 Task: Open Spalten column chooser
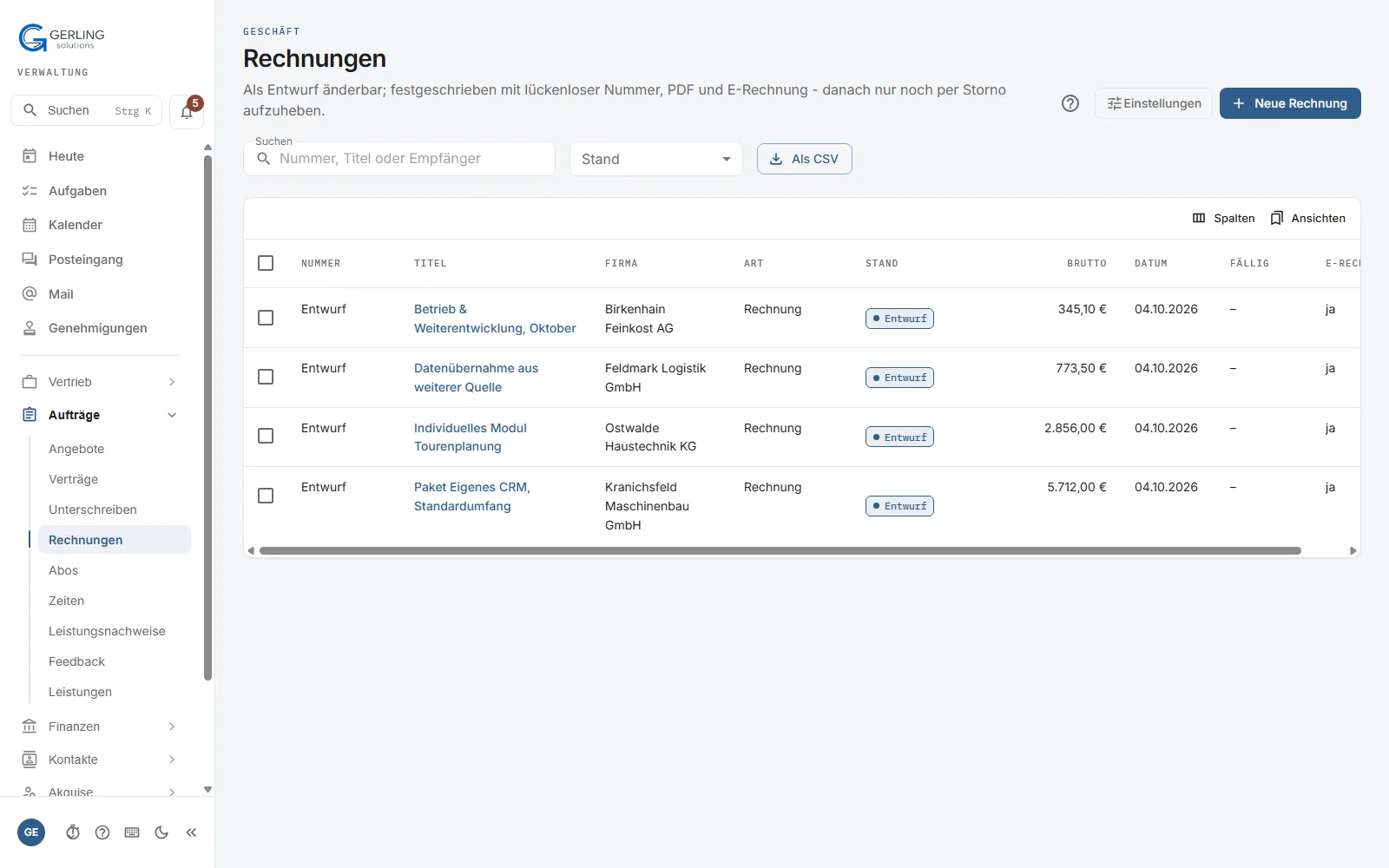point(1223,218)
